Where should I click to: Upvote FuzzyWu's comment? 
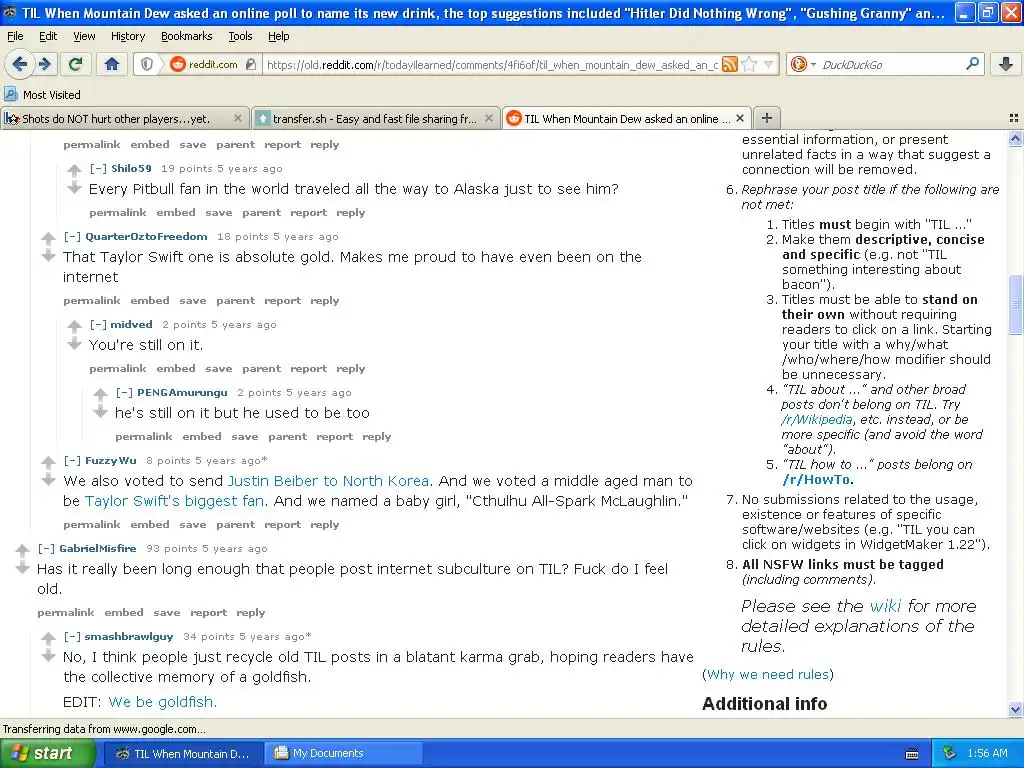click(48, 462)
